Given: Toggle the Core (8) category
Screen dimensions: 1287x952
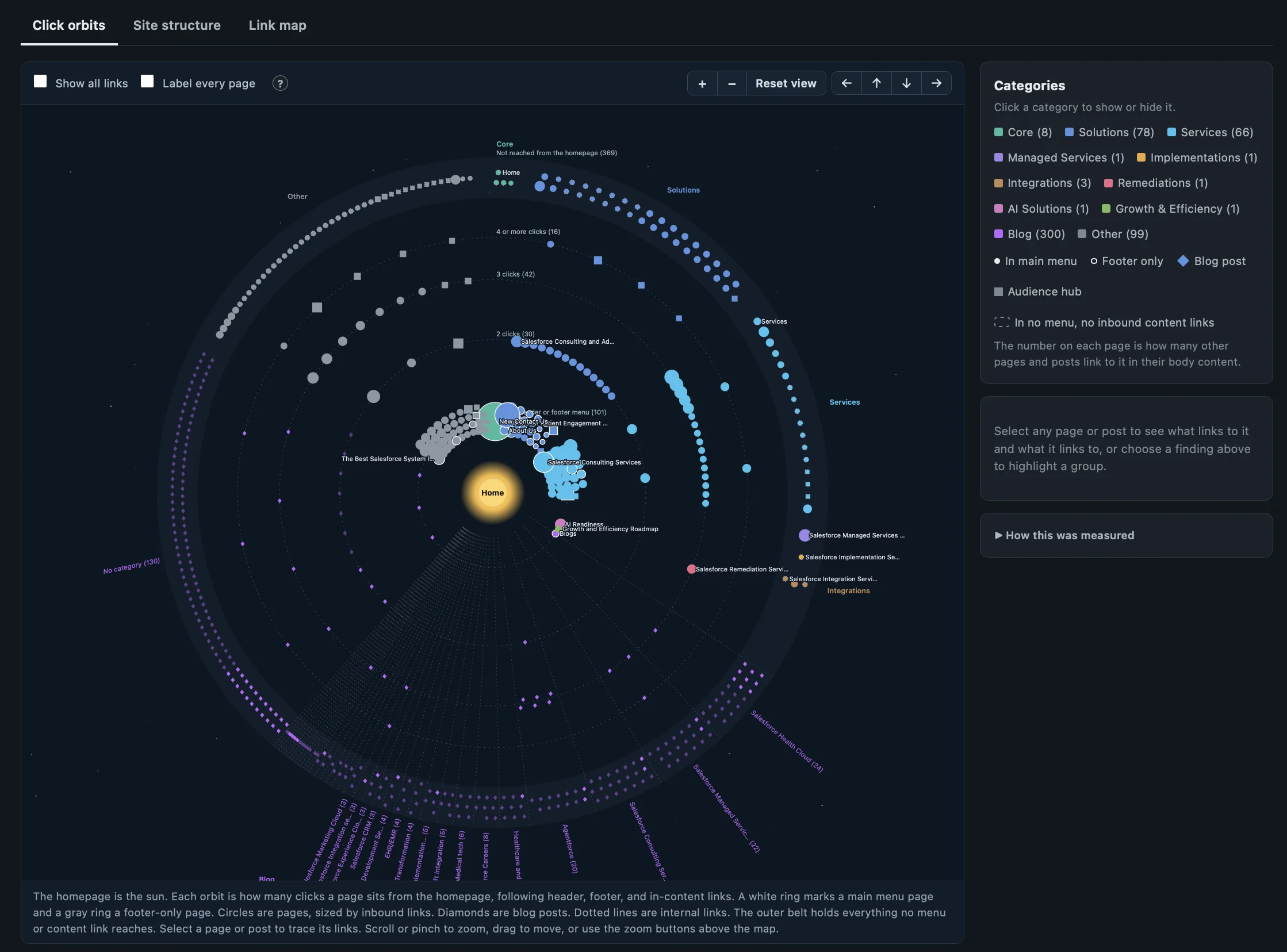Looking at the screenshot, I should [x=1023, y=133].
